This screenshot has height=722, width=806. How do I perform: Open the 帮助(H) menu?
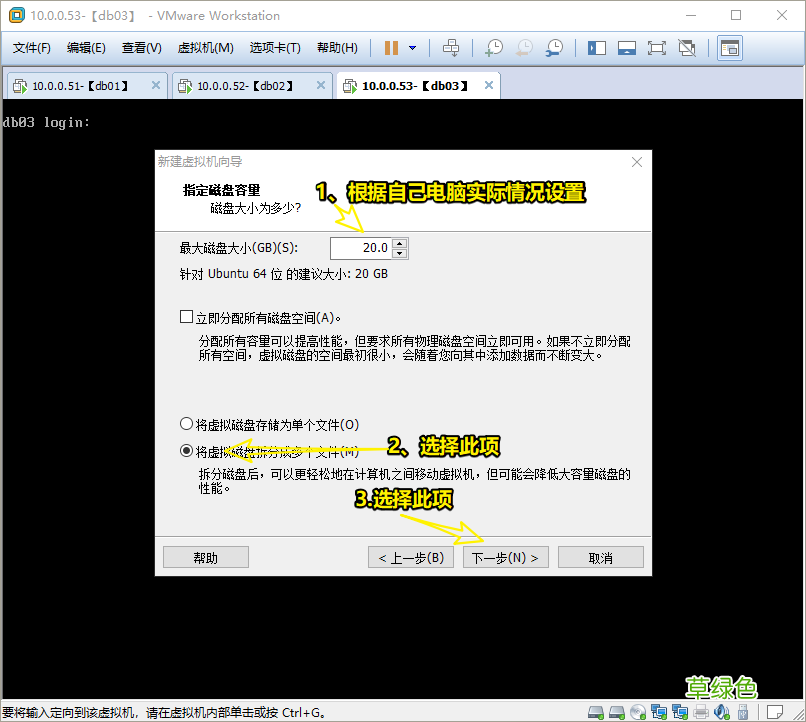point(337,48)
